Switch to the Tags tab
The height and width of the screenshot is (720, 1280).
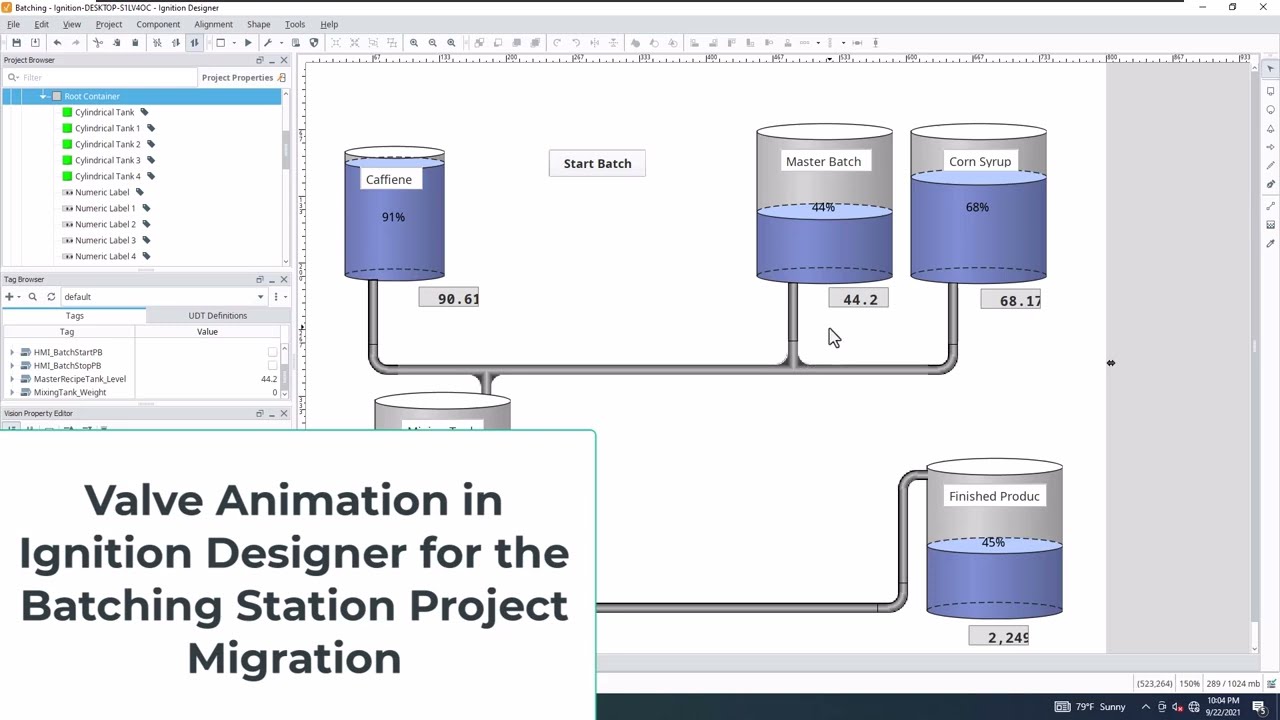74,315
